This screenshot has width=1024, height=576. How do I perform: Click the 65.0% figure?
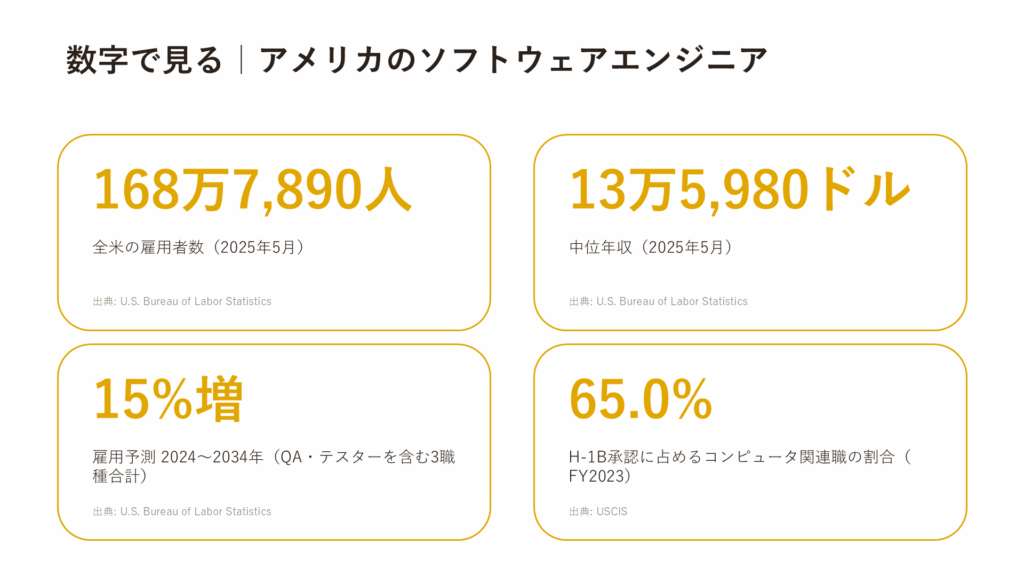point(641,399)
